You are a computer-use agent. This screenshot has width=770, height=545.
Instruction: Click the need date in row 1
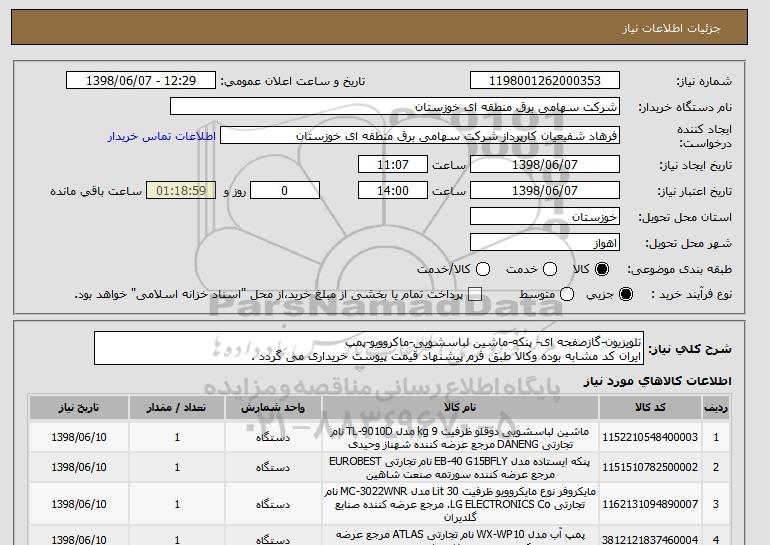click(x=79, y=437)
